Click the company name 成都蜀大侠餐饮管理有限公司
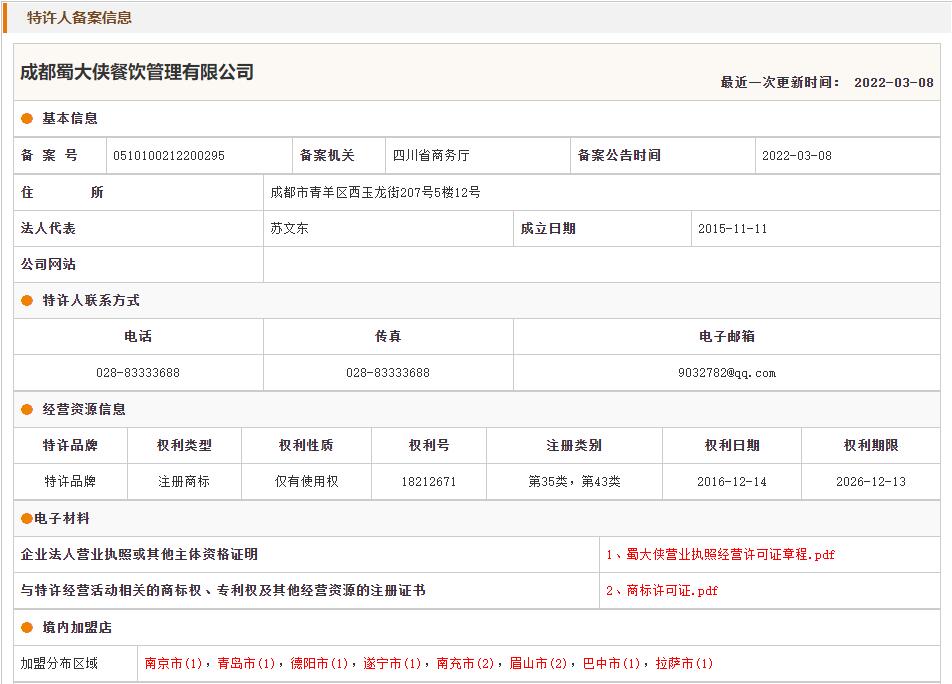Screen dimensions: 952x684 point(137,72)
